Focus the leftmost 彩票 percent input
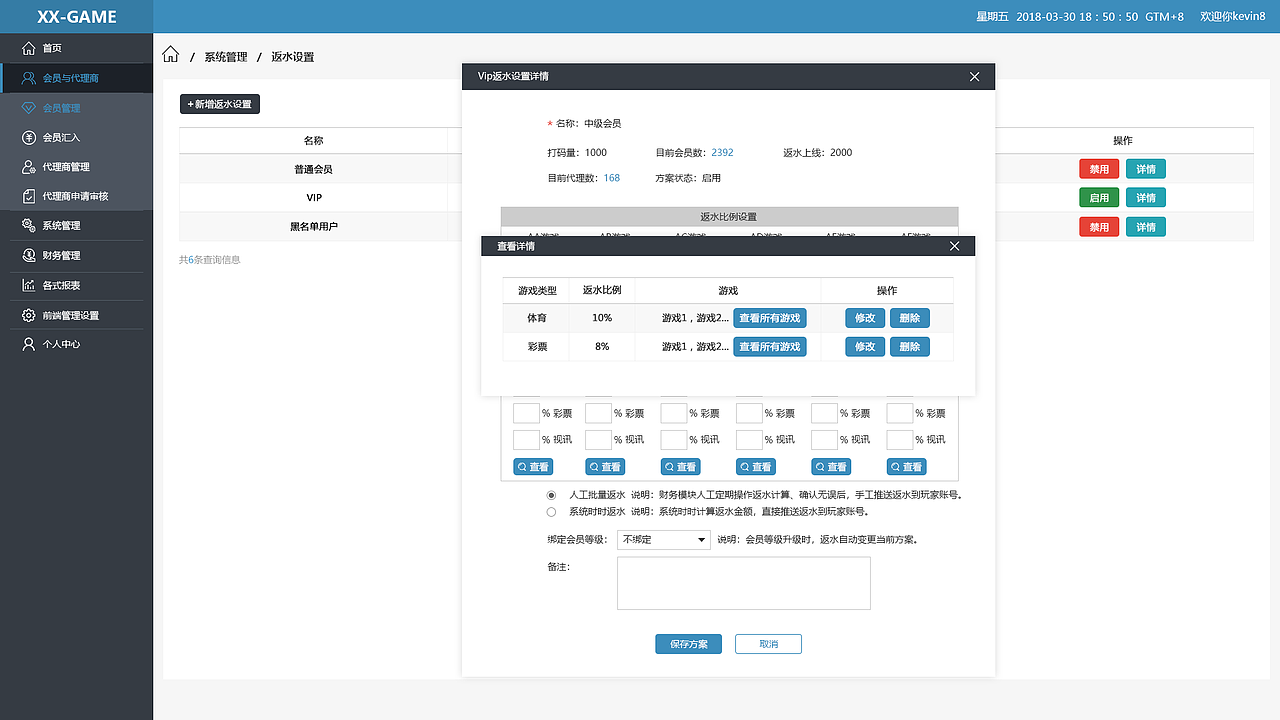Viewport: 1280px width, 720px height. [x=526, y=413]
